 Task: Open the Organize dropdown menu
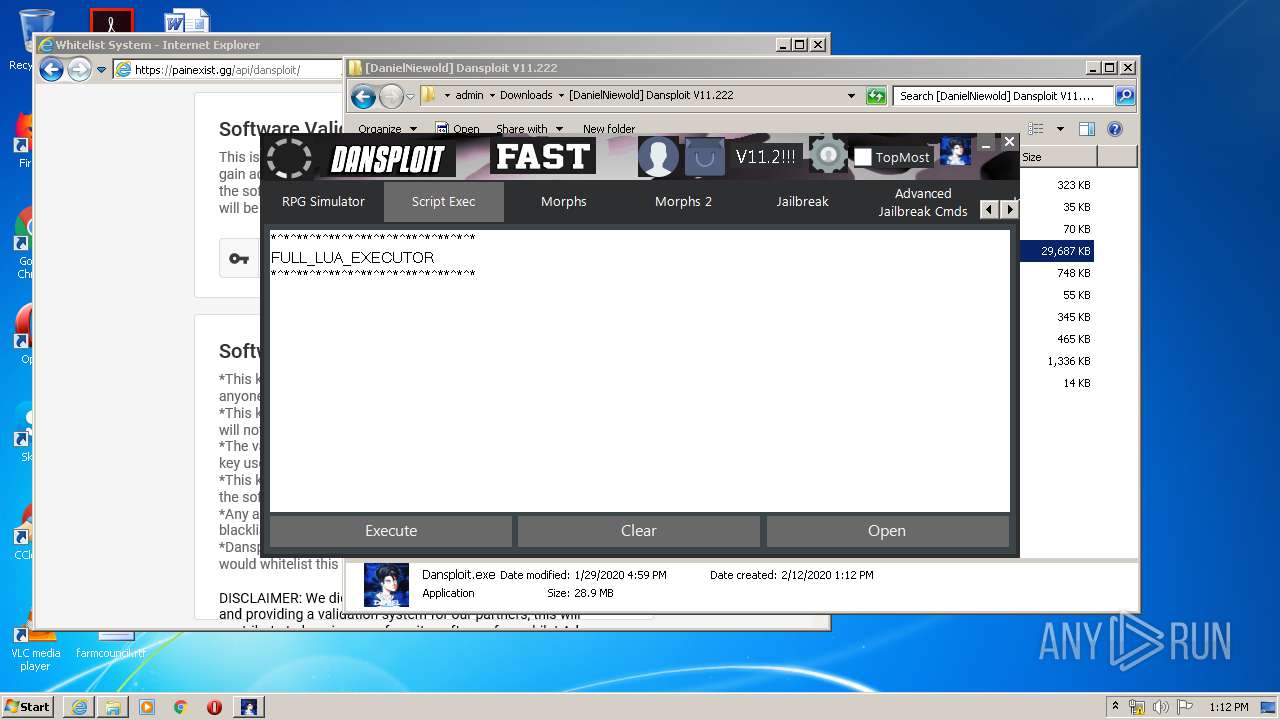[387, 129]
